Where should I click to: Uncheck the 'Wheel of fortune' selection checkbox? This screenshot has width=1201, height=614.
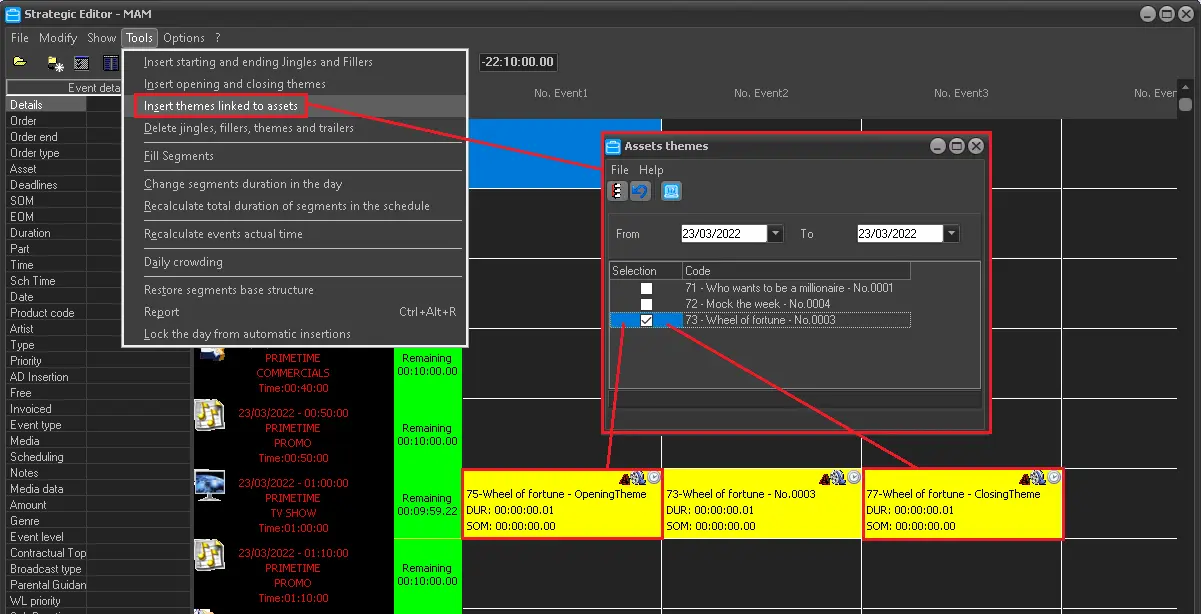(x=647, y=320)
